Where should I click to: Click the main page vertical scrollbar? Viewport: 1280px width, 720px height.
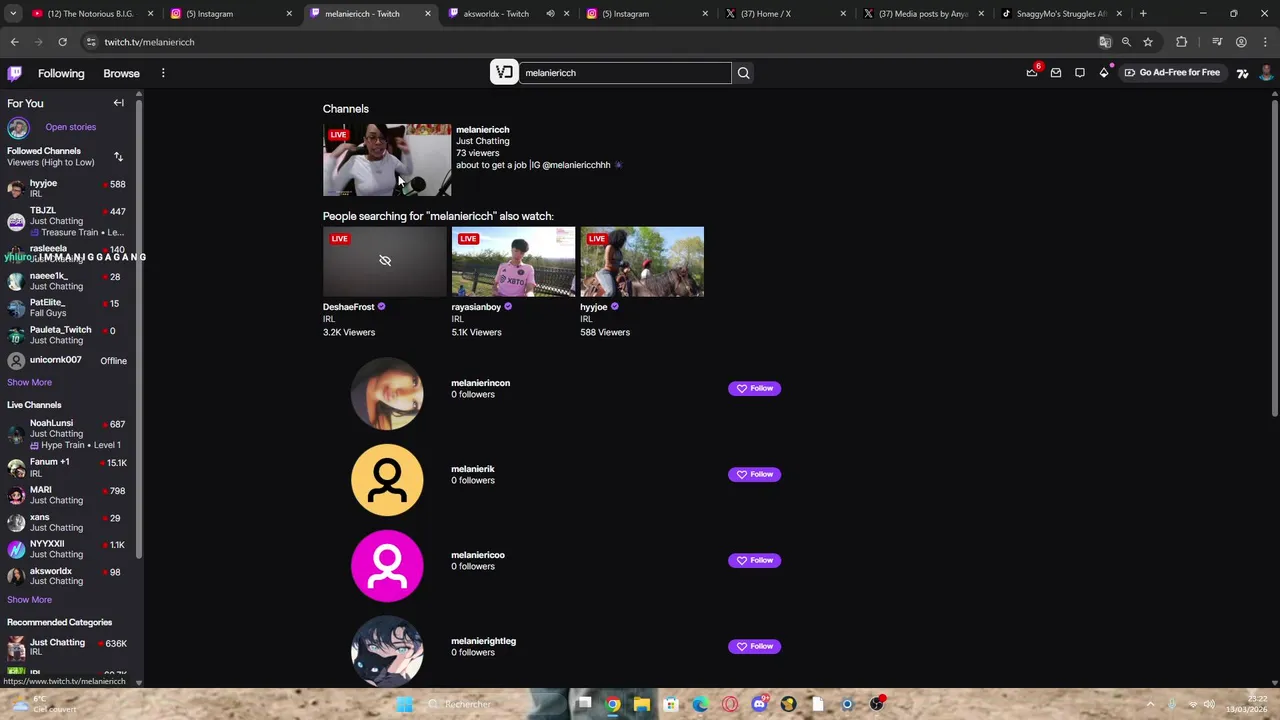(x=1274, y=258)
